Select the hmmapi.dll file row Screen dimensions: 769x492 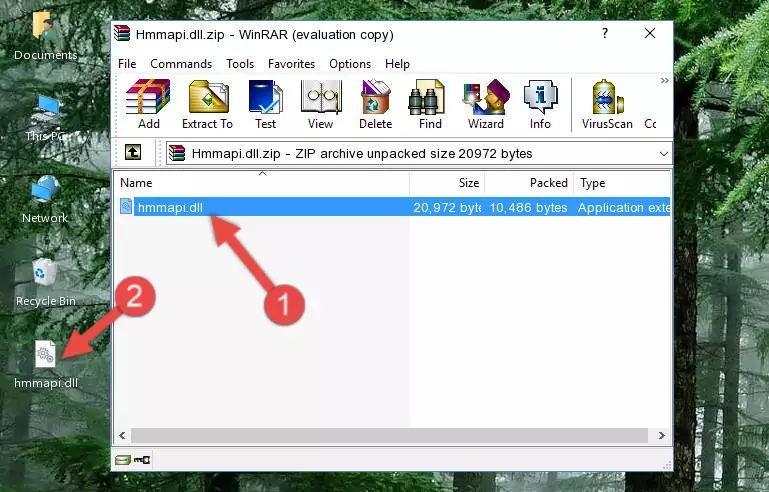click(x=394, y=207)
